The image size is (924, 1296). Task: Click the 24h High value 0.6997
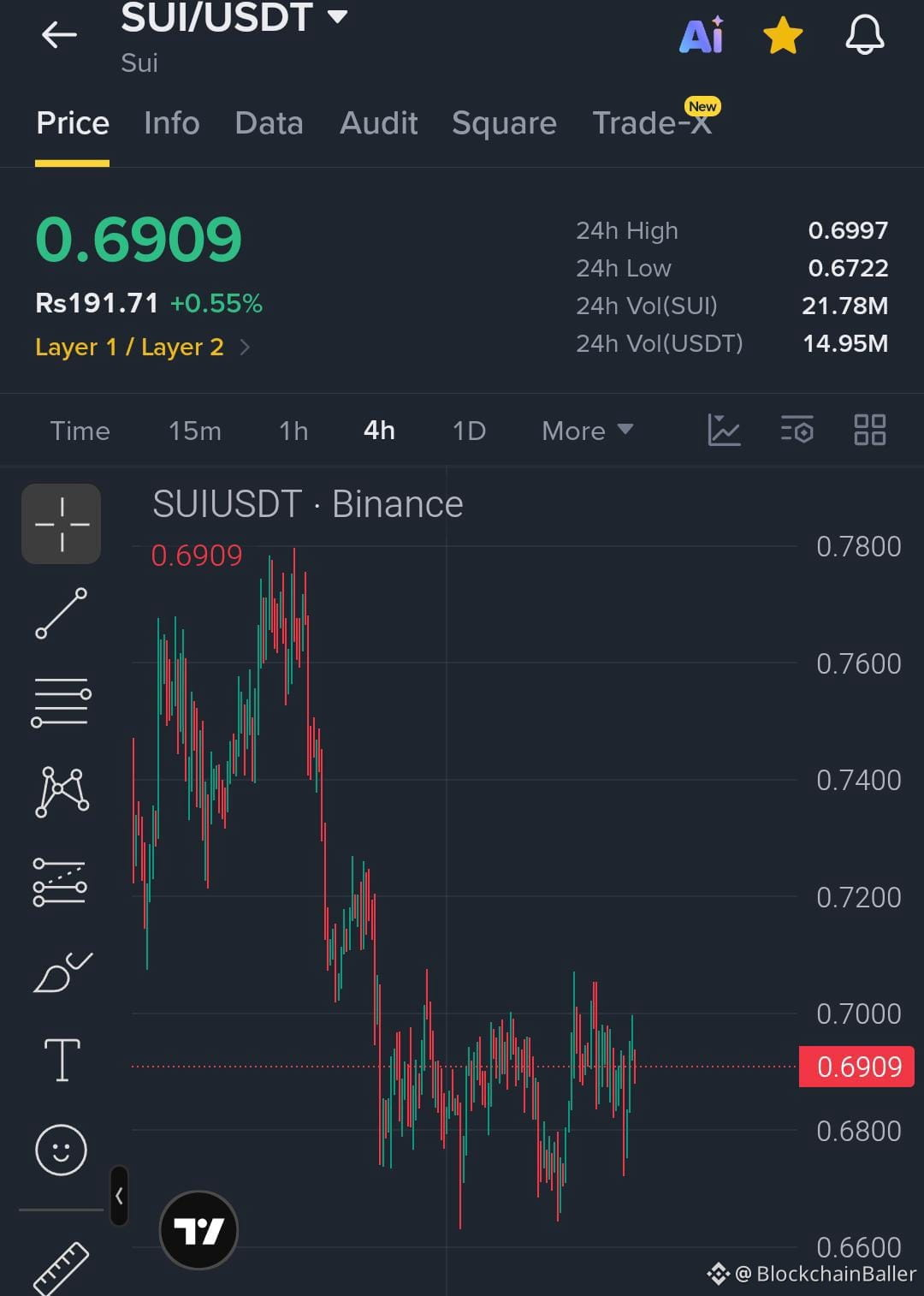coord(848,230)
